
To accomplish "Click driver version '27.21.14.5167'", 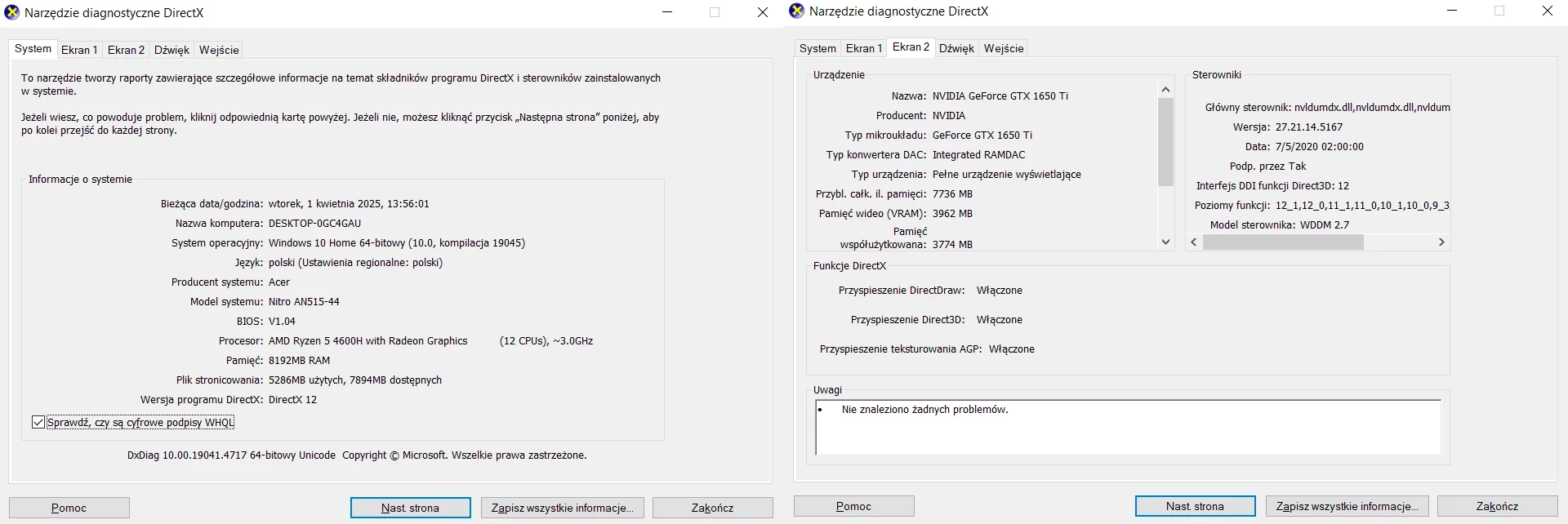I will [1309, 127].
